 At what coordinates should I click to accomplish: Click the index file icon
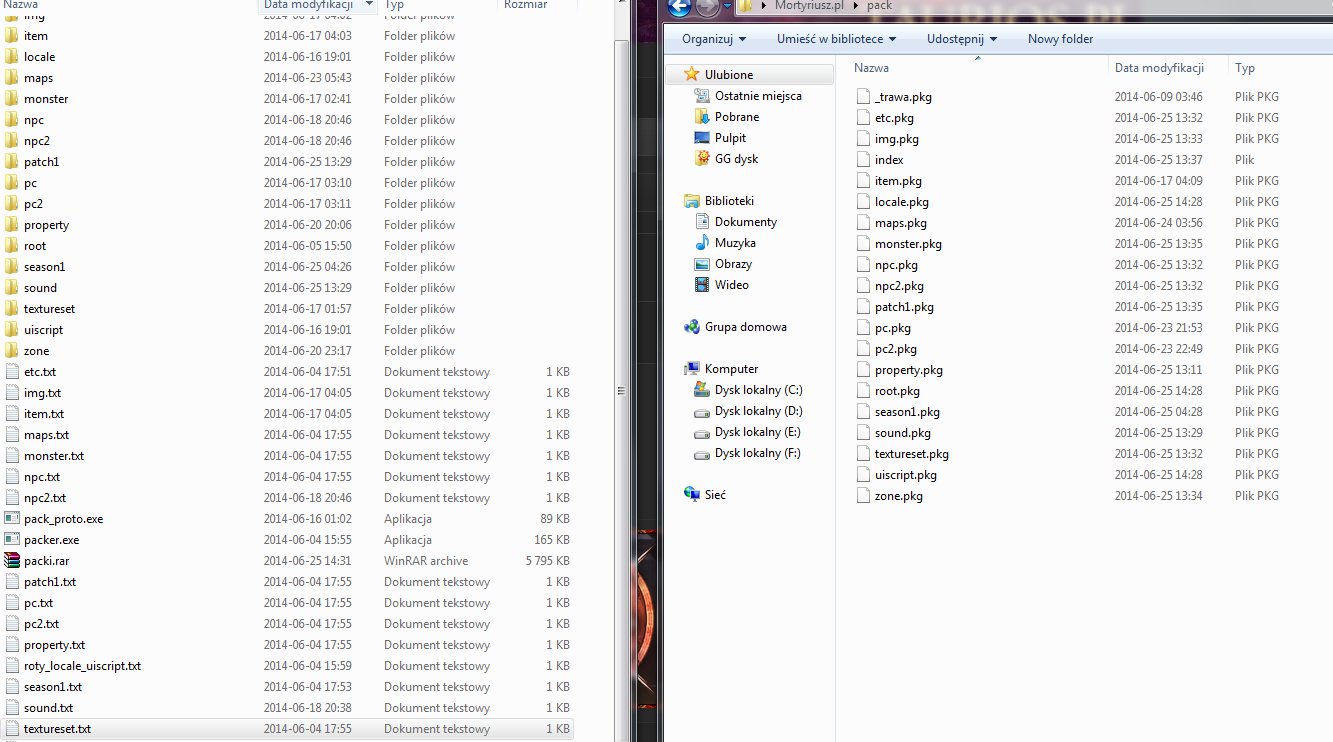(x=864, y=160)
